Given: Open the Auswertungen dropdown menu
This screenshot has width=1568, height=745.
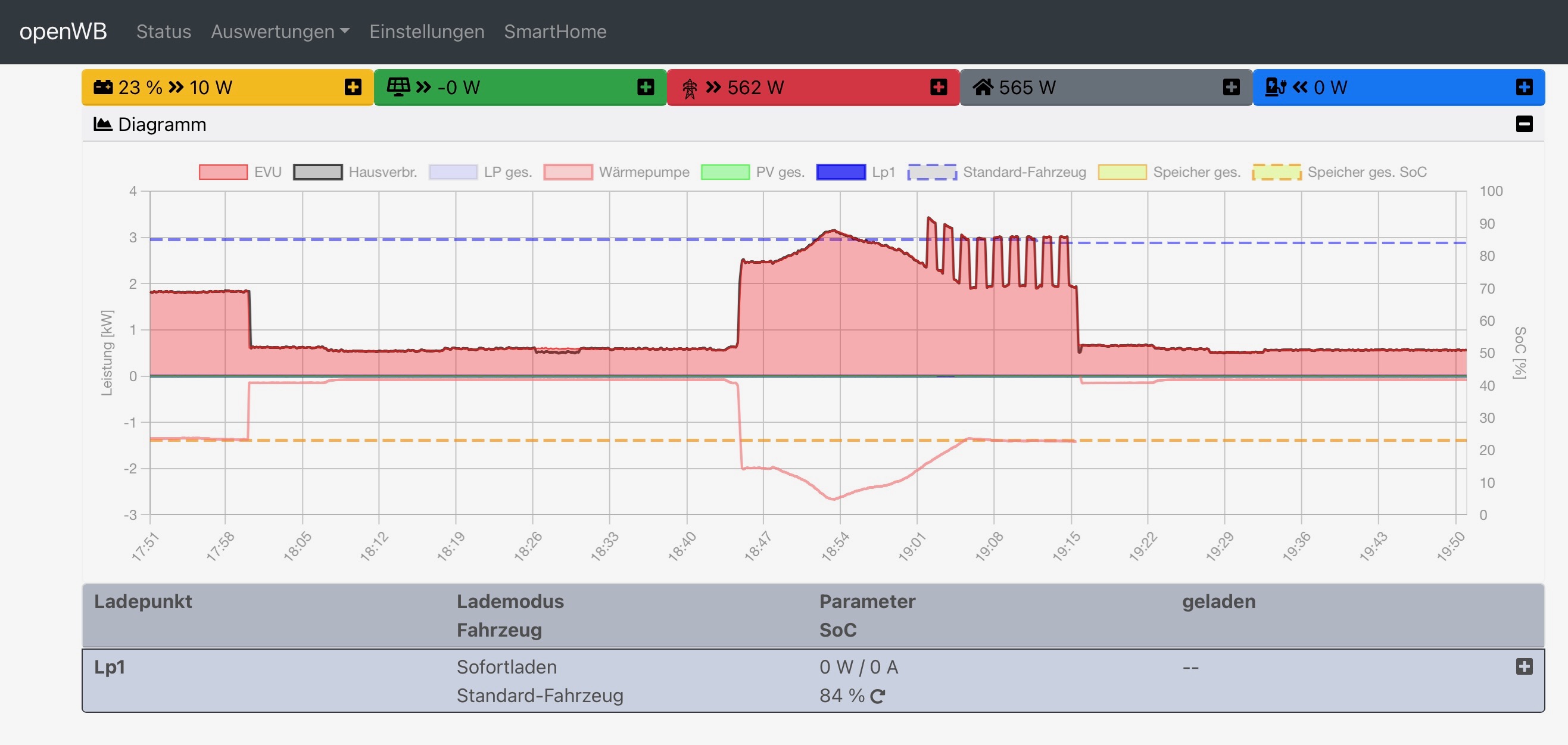Looking at the screenshot, I should coord(280,32).
